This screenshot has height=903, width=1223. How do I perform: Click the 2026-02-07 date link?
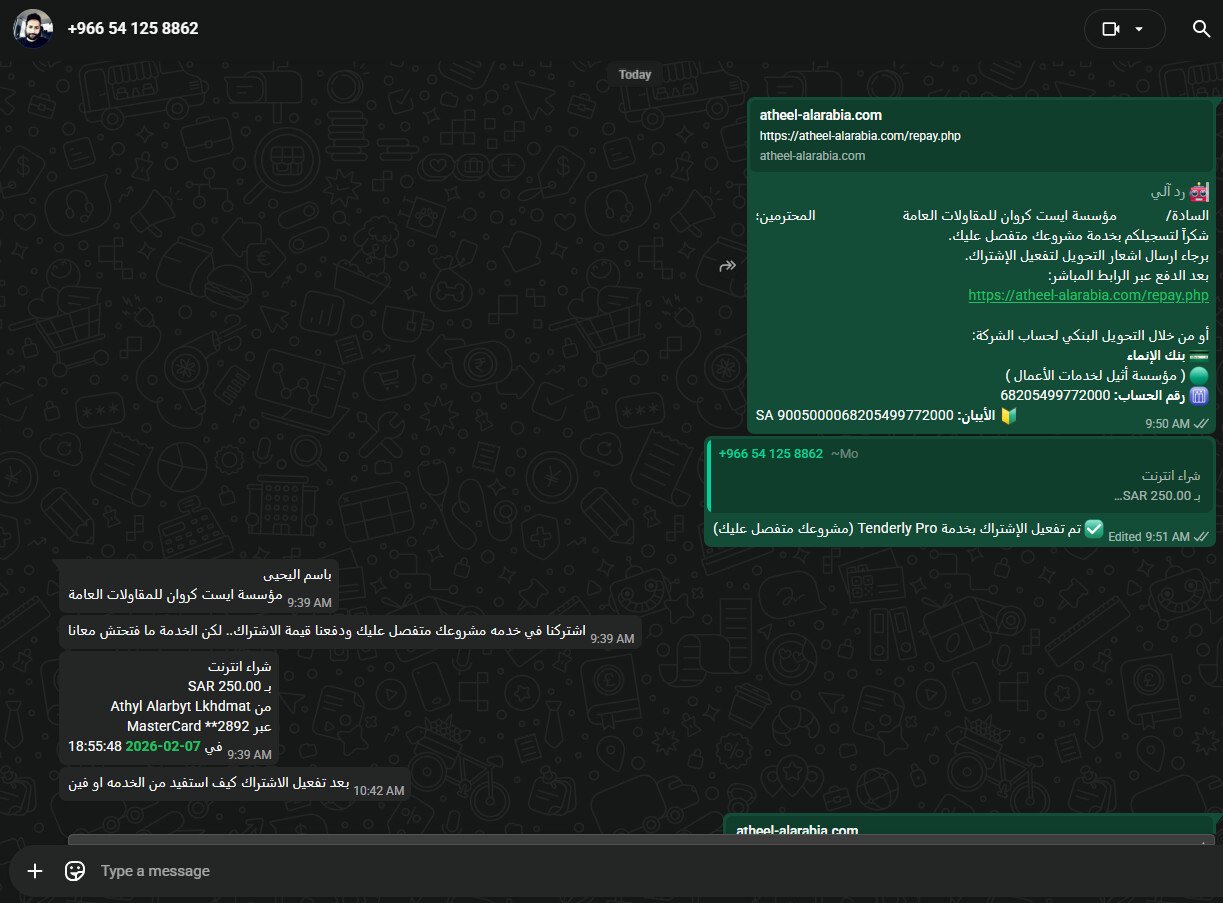(x=163, y=746)
